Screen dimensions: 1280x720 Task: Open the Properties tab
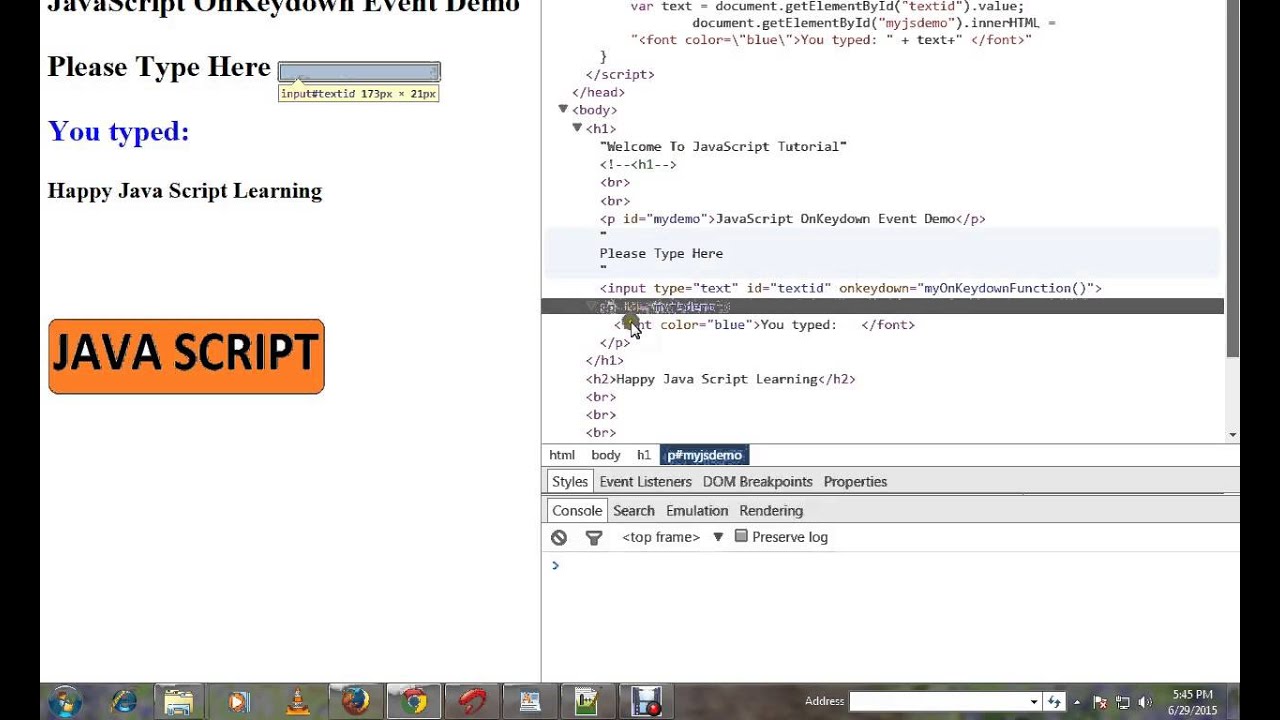click(855, 482)
